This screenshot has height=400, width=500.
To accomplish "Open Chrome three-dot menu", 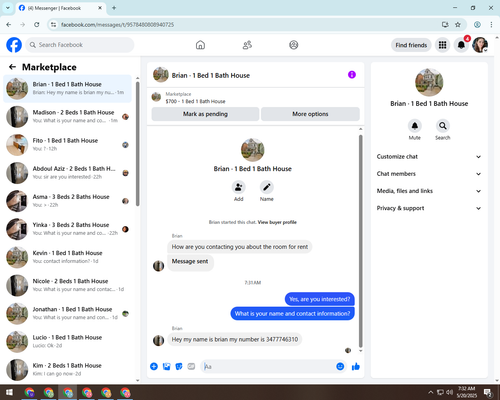I will 491,25.
